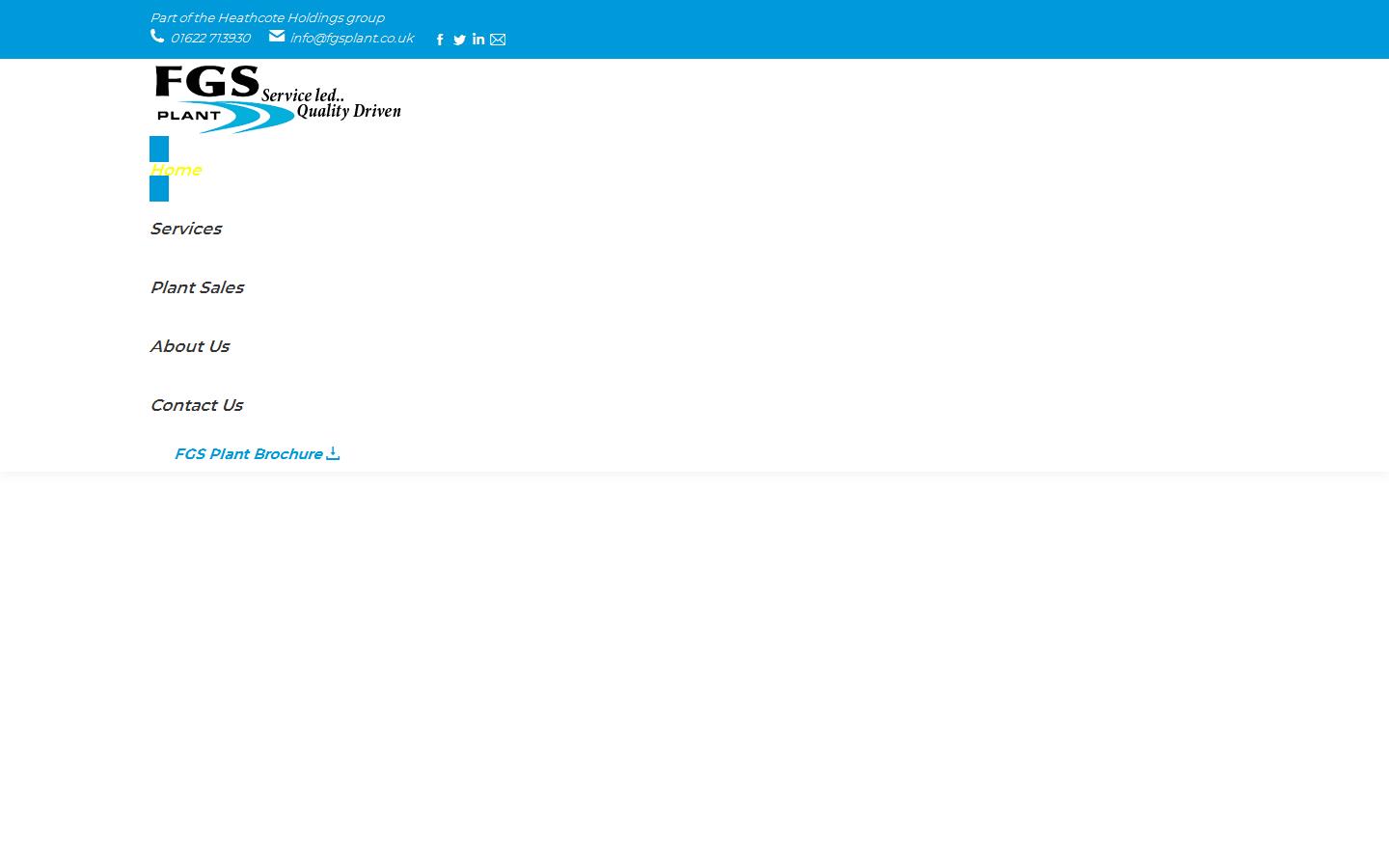Viewport: 1389px width, 868px height.
Task: Navigate to About Us
Action: [189, 346]
